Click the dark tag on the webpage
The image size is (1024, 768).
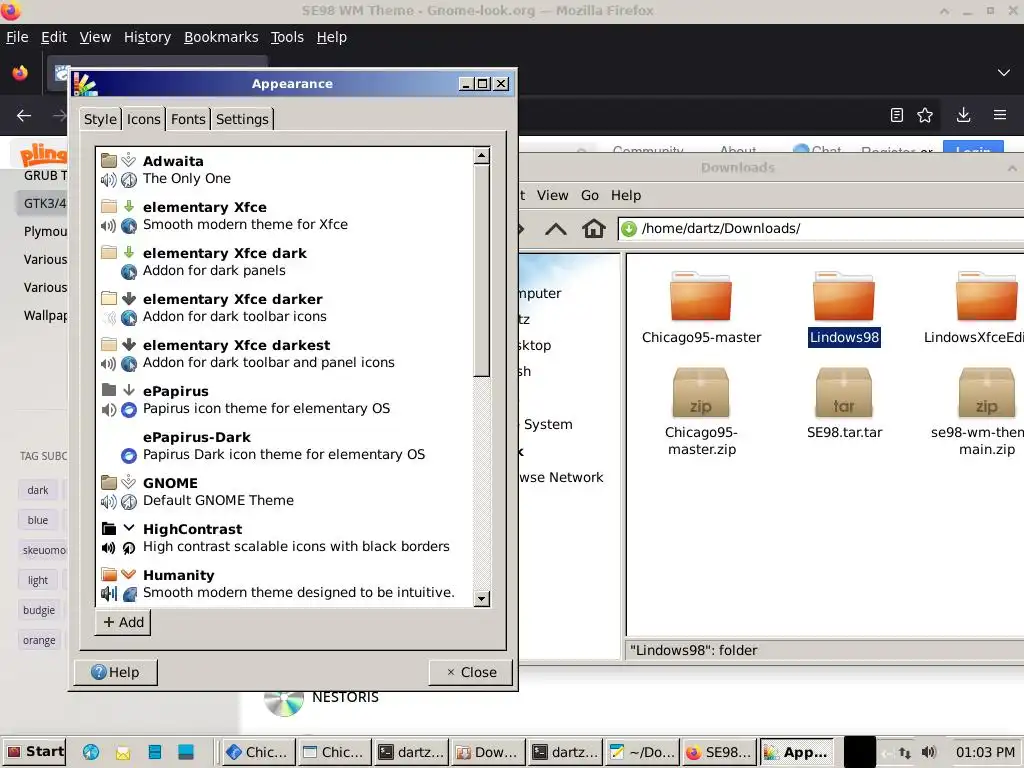click(38, 490)
